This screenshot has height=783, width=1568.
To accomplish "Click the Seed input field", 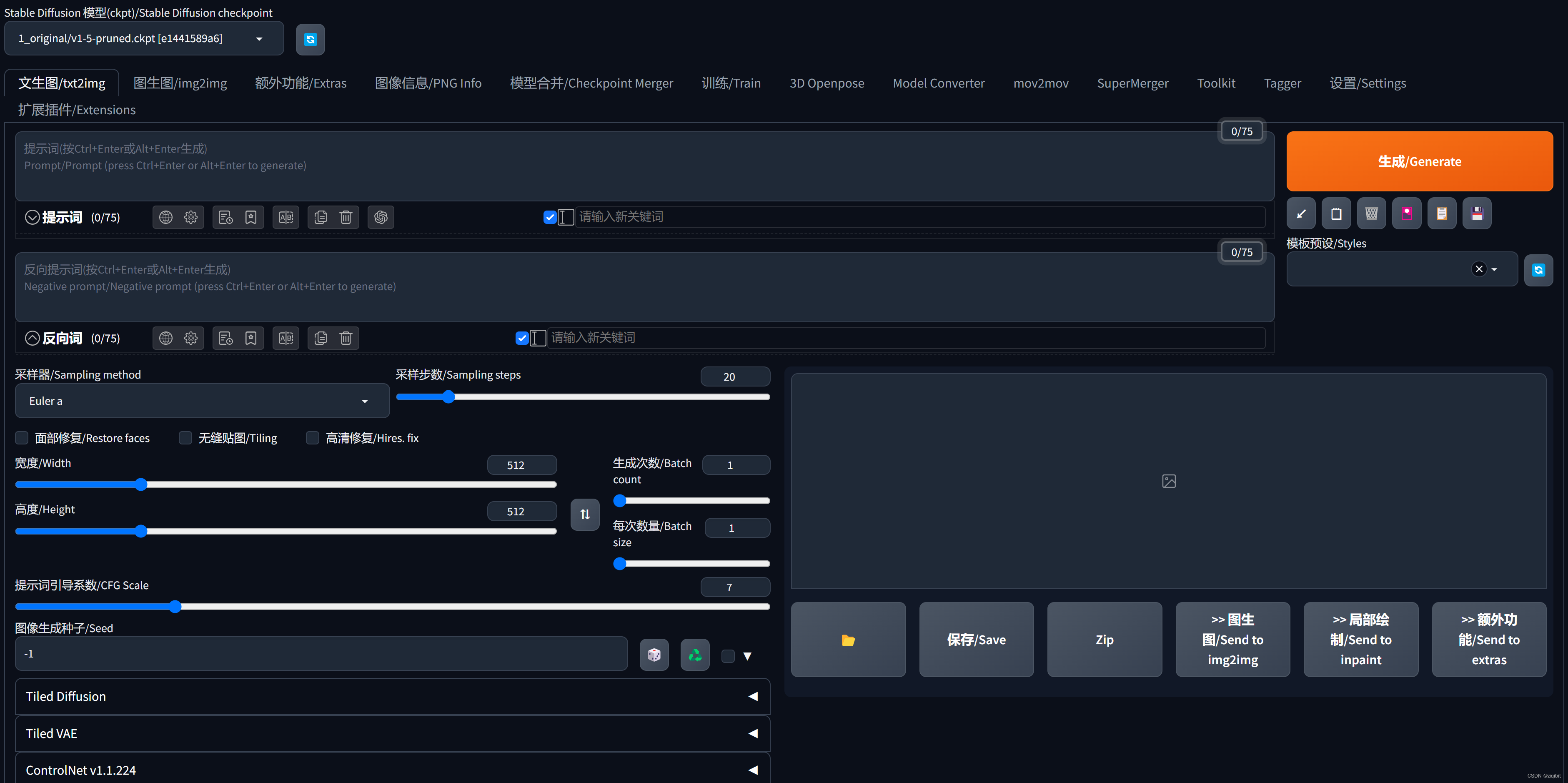I will (x=321, y=654).
